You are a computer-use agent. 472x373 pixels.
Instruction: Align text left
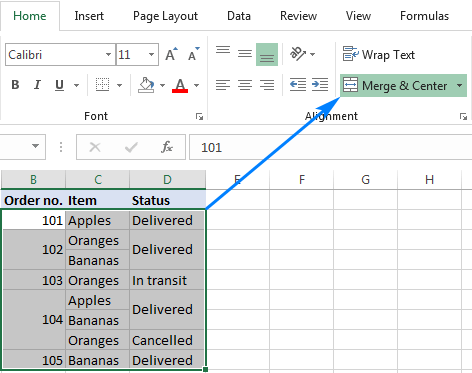coord(223,85)
